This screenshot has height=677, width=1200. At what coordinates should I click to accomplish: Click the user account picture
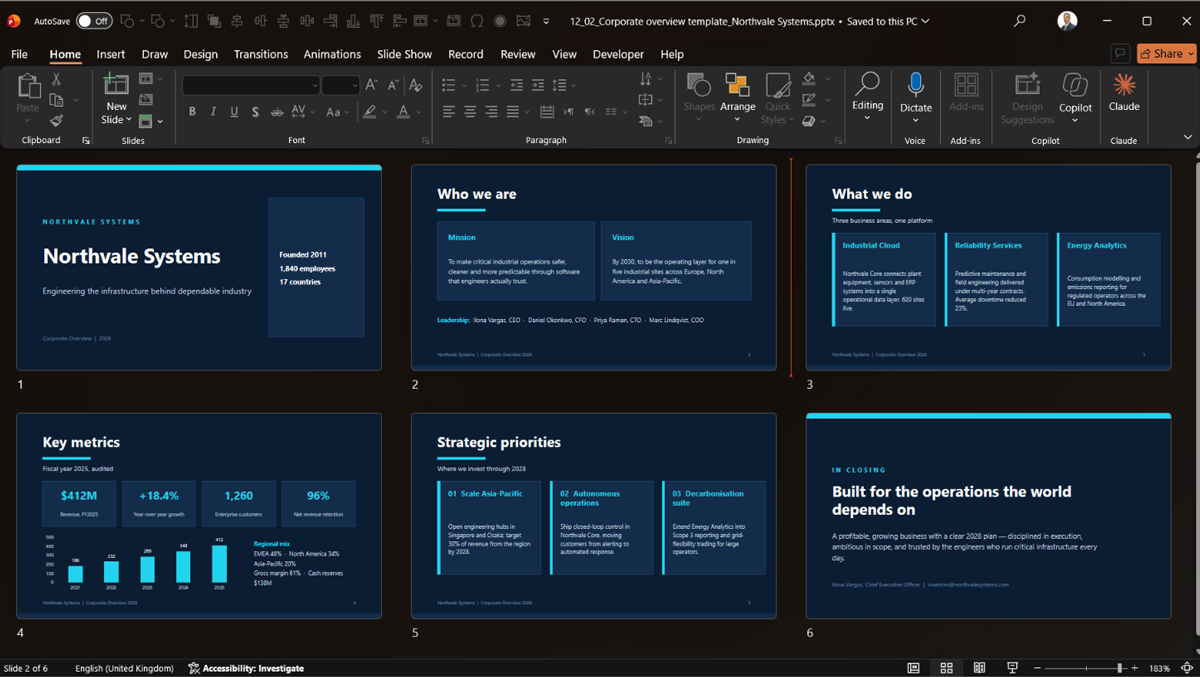[1068, 21]
